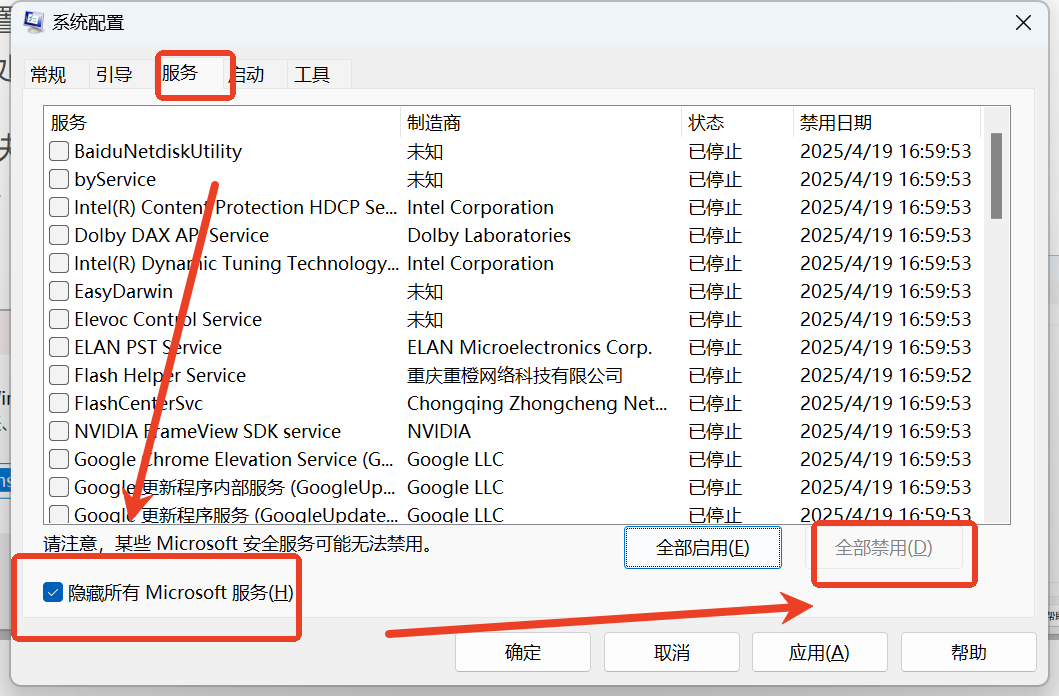The height and width of the screenshot is (696, 1059).
Task: Tick the ELAN PST Service checkbox
Action: tap(59, 347)
